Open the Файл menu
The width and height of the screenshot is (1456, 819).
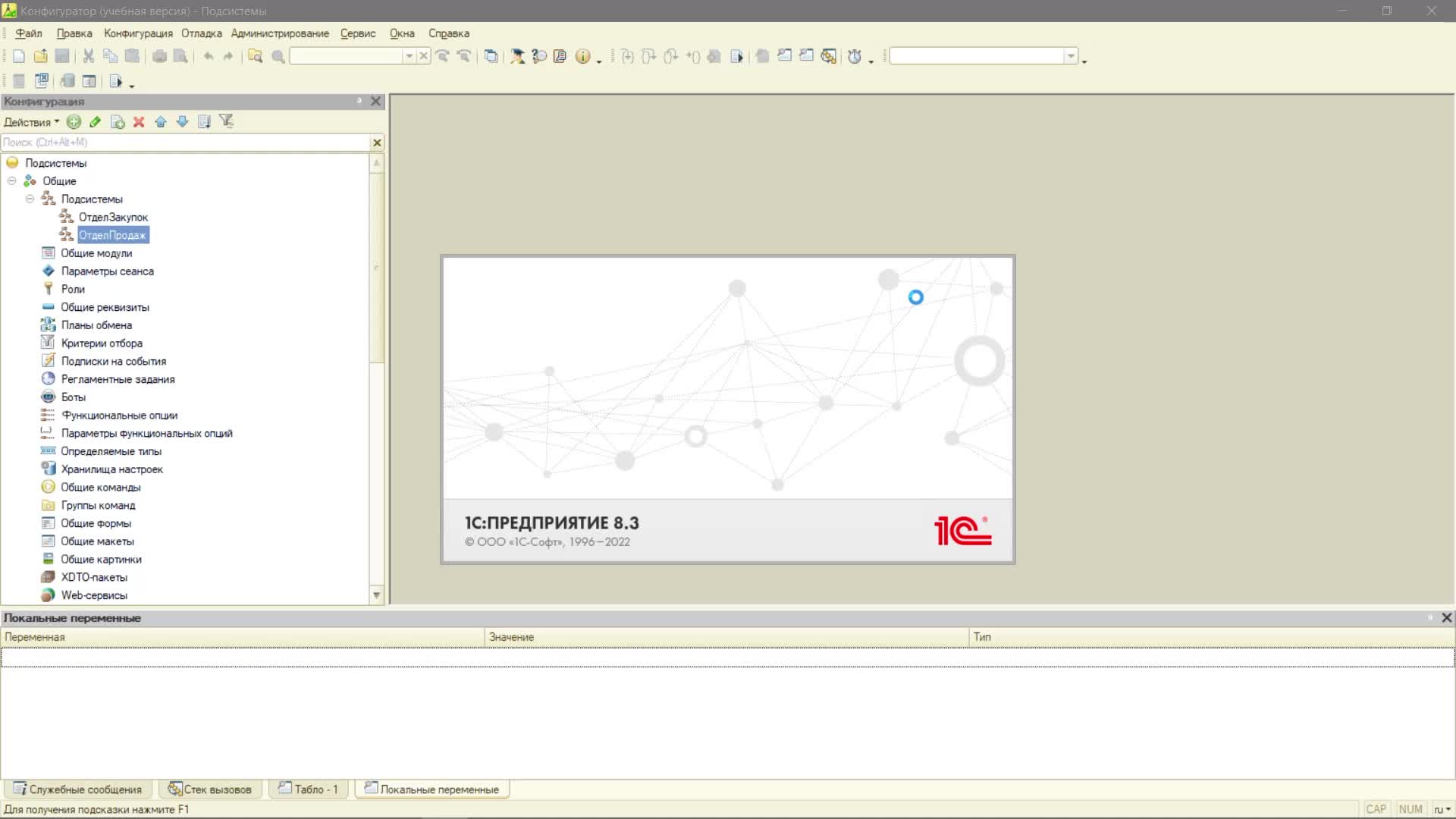pyautogui.click(x=29, y=33)
